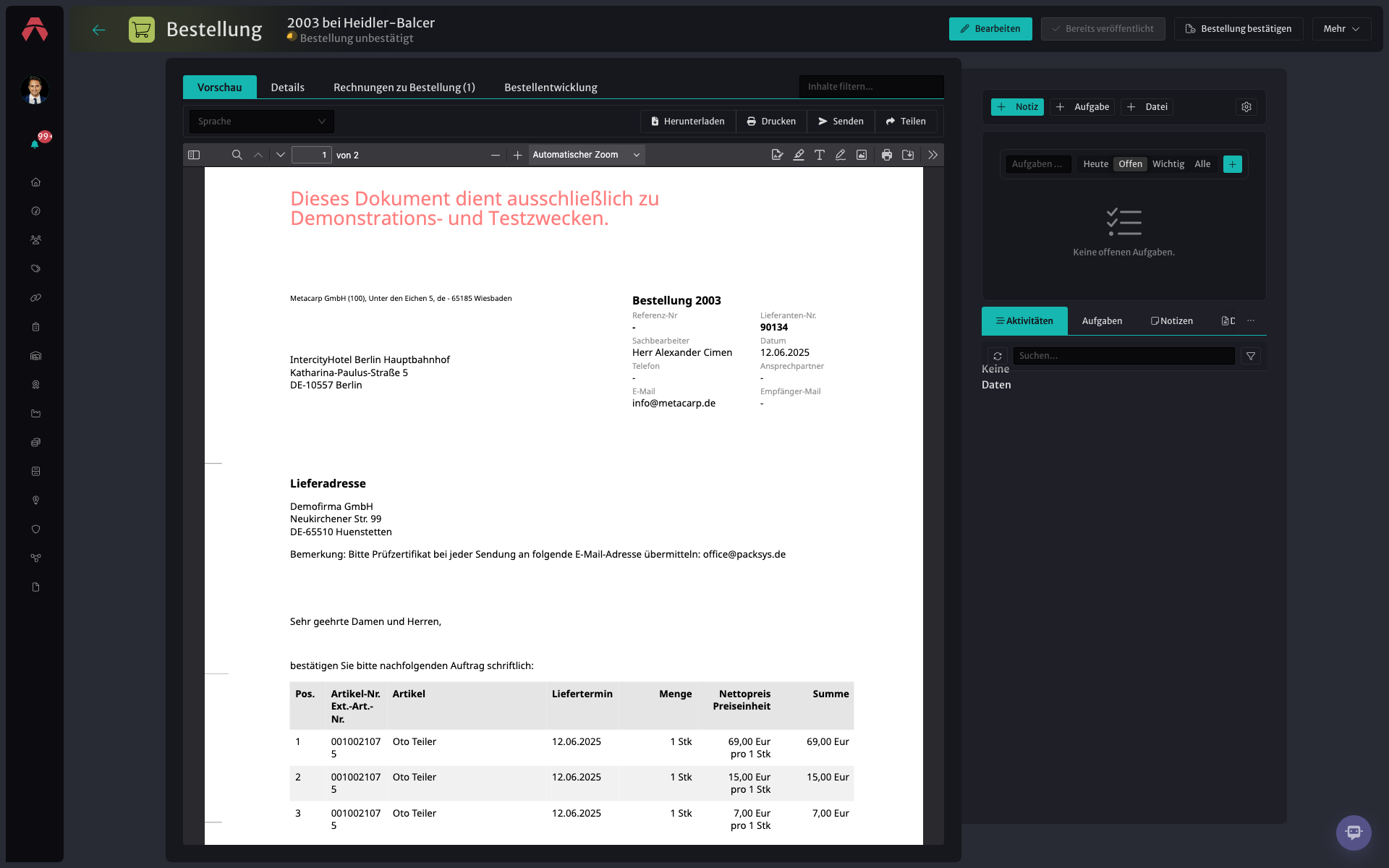Zoom out the PDF with minus
This screenshot has height=868, width=1389.
click(496, 156)
